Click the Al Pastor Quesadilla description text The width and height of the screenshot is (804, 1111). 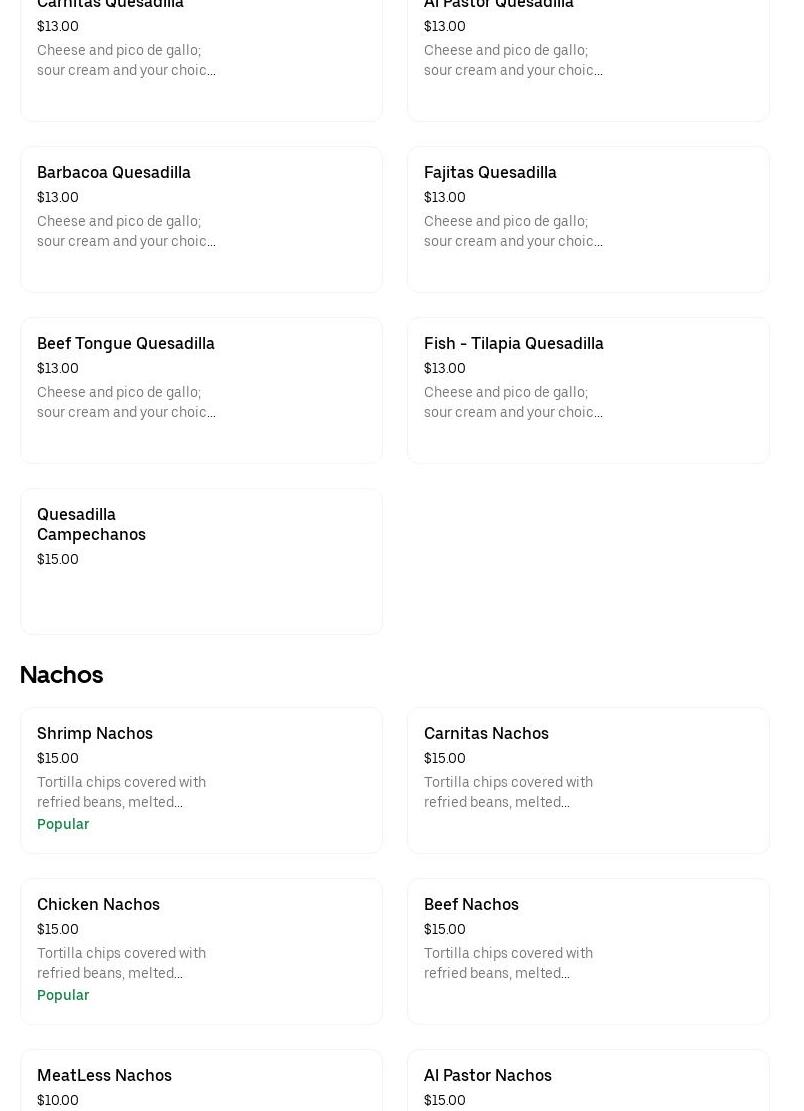point(513,60)
